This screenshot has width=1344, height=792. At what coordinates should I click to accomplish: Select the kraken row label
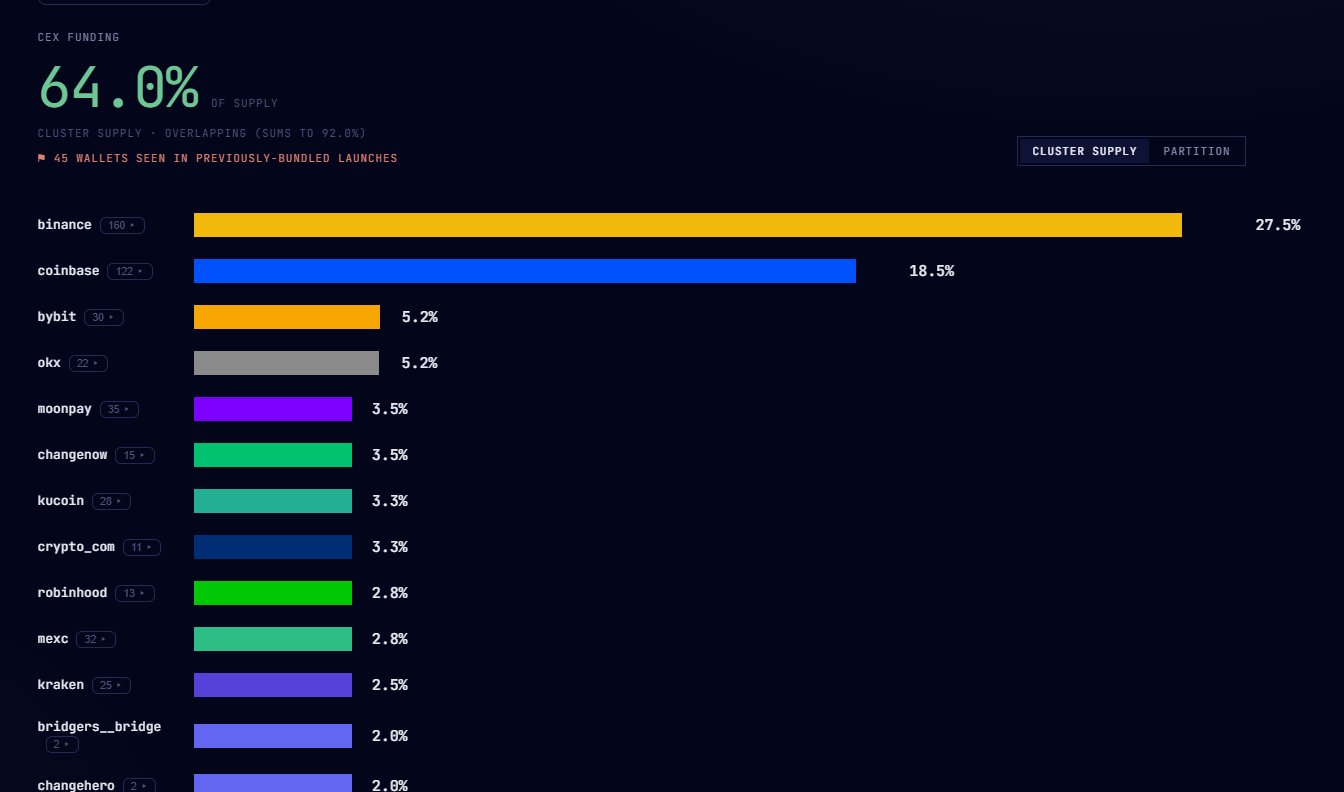click(61, 685)
